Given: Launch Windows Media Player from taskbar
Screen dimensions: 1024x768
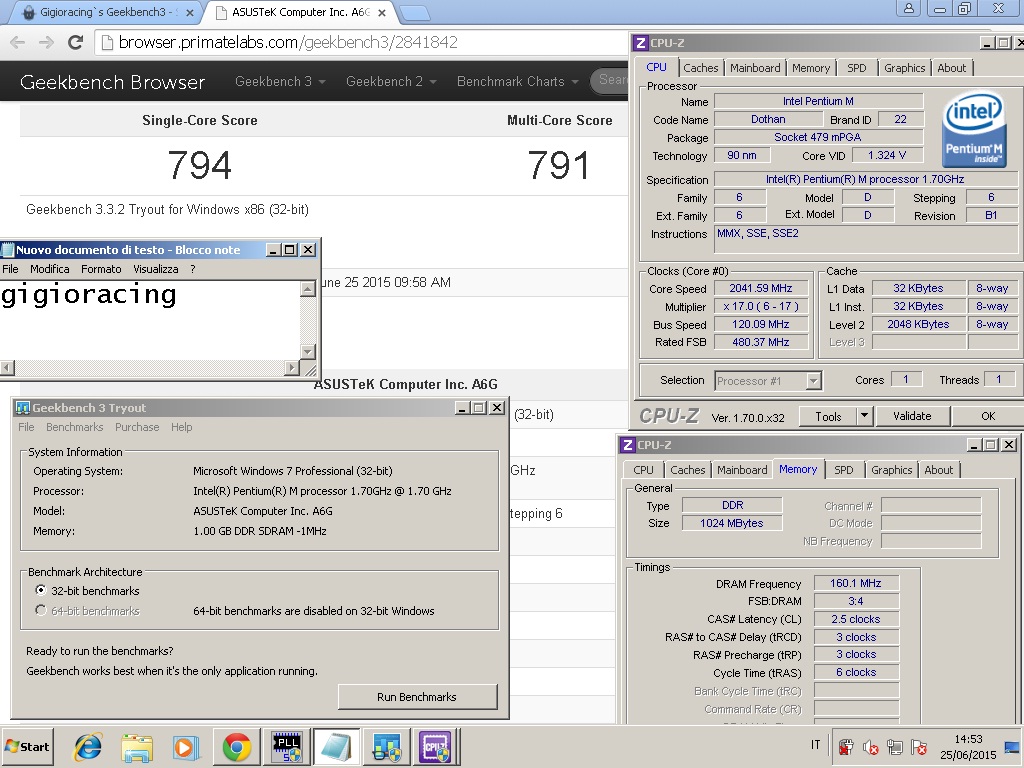Looking at the screenshot, I should (x=186, y=747).
